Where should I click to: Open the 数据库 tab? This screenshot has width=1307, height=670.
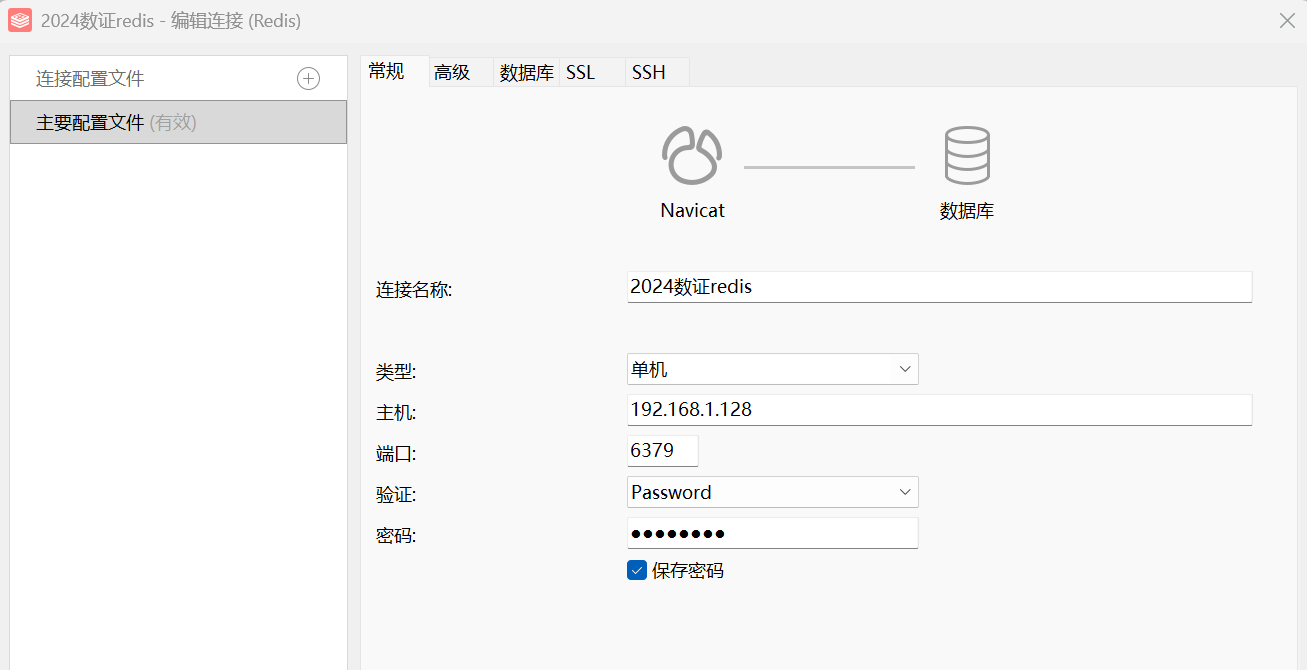point(527,72)
